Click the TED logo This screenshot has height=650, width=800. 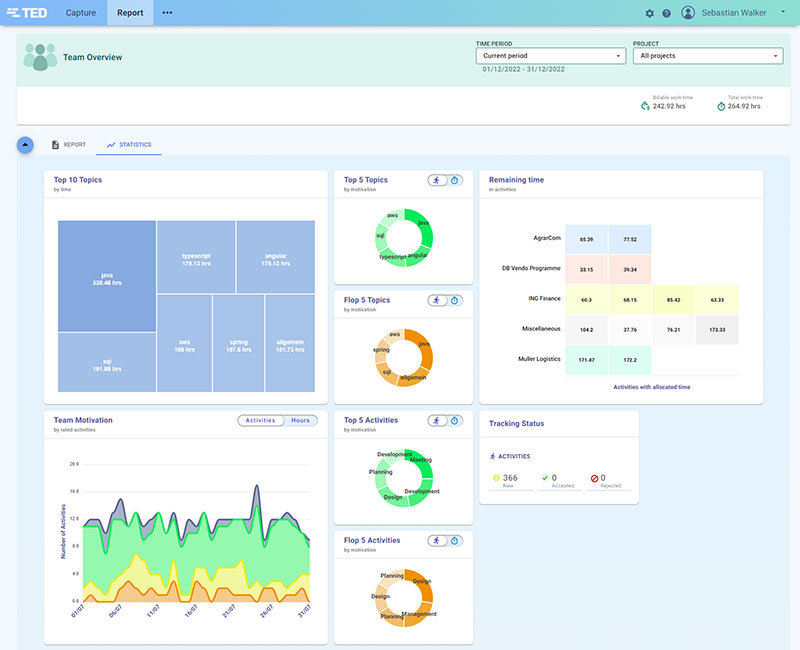(26, 13)
